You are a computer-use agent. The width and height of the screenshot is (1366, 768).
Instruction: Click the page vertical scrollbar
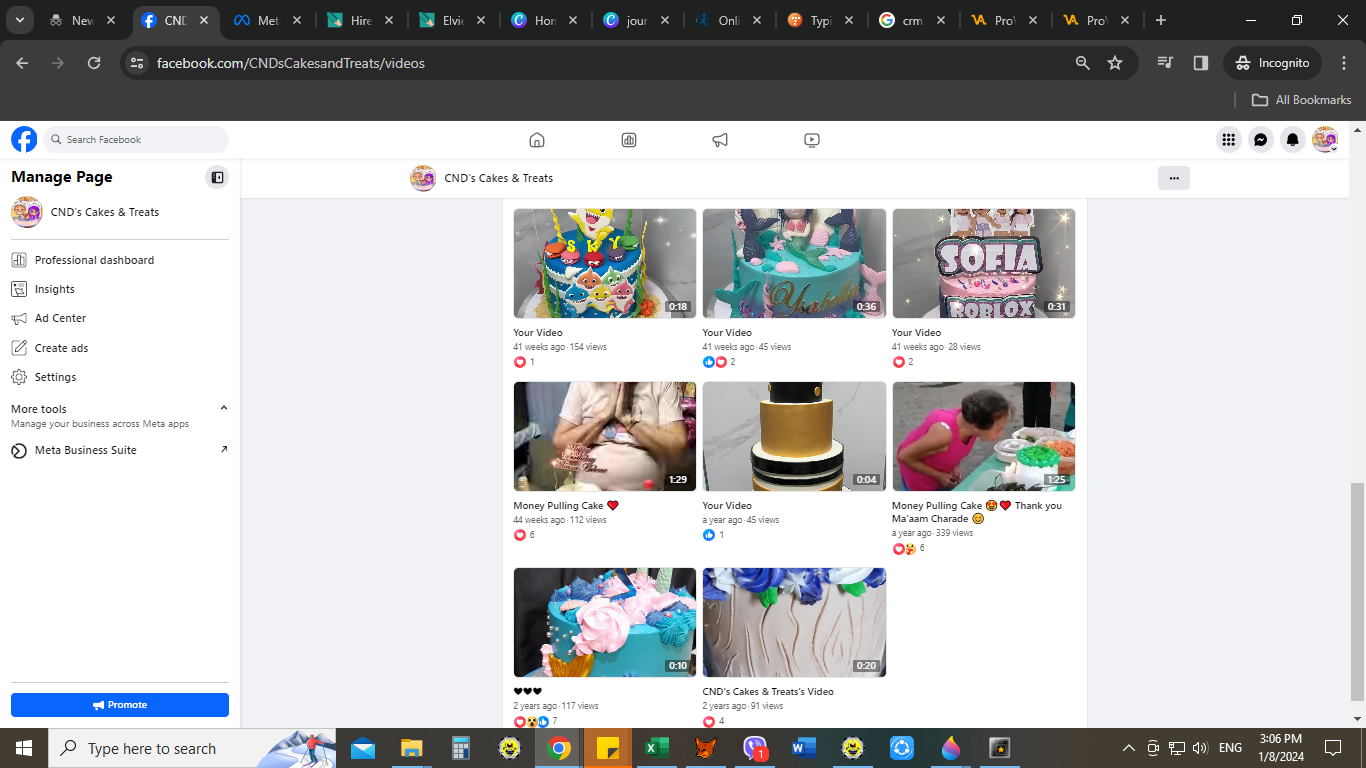tap(1356, 592)
